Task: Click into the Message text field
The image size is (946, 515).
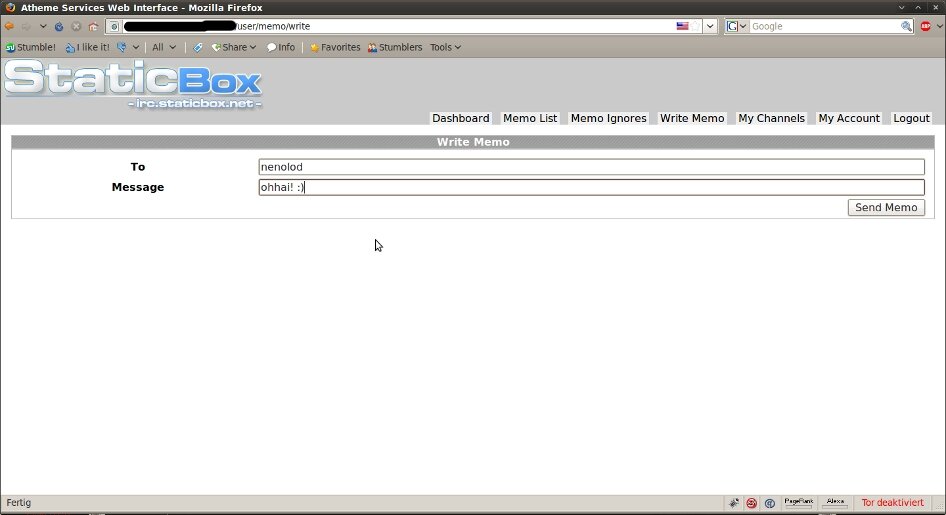Action: tap(591, 187)
